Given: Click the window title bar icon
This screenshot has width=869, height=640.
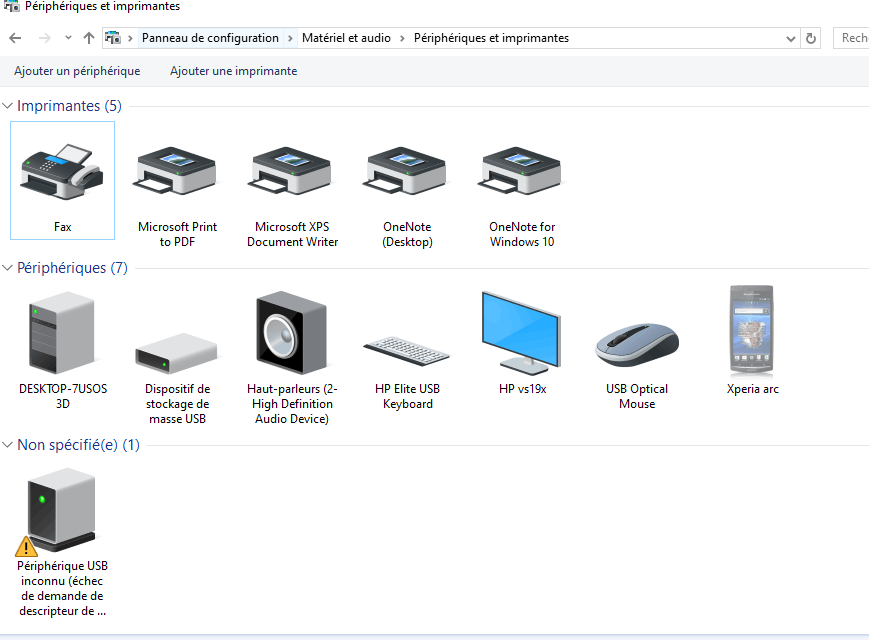Looking at the screenshot, I should tap(11, 6).
